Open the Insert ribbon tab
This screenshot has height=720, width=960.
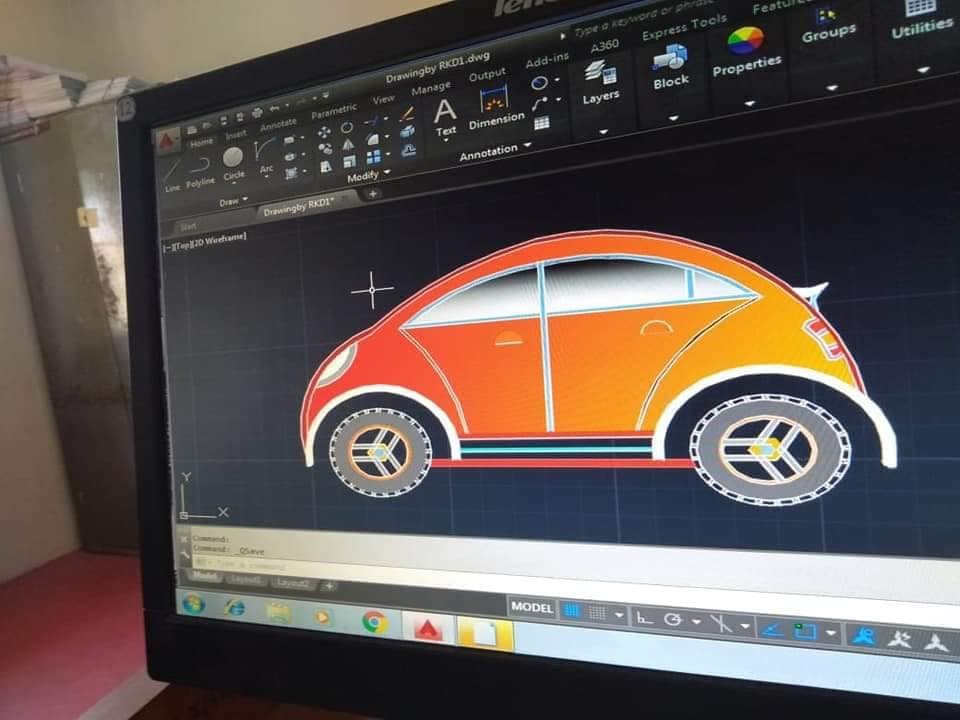click(235, 135)
